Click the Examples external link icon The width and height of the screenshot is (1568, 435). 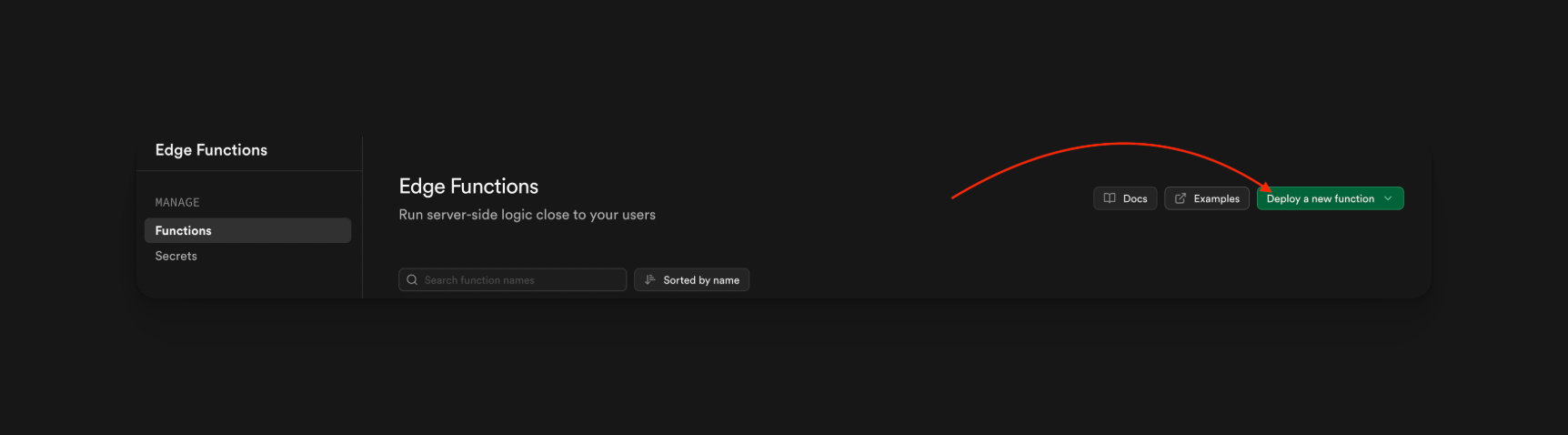pyautogui.click(x=1181, y=198)
